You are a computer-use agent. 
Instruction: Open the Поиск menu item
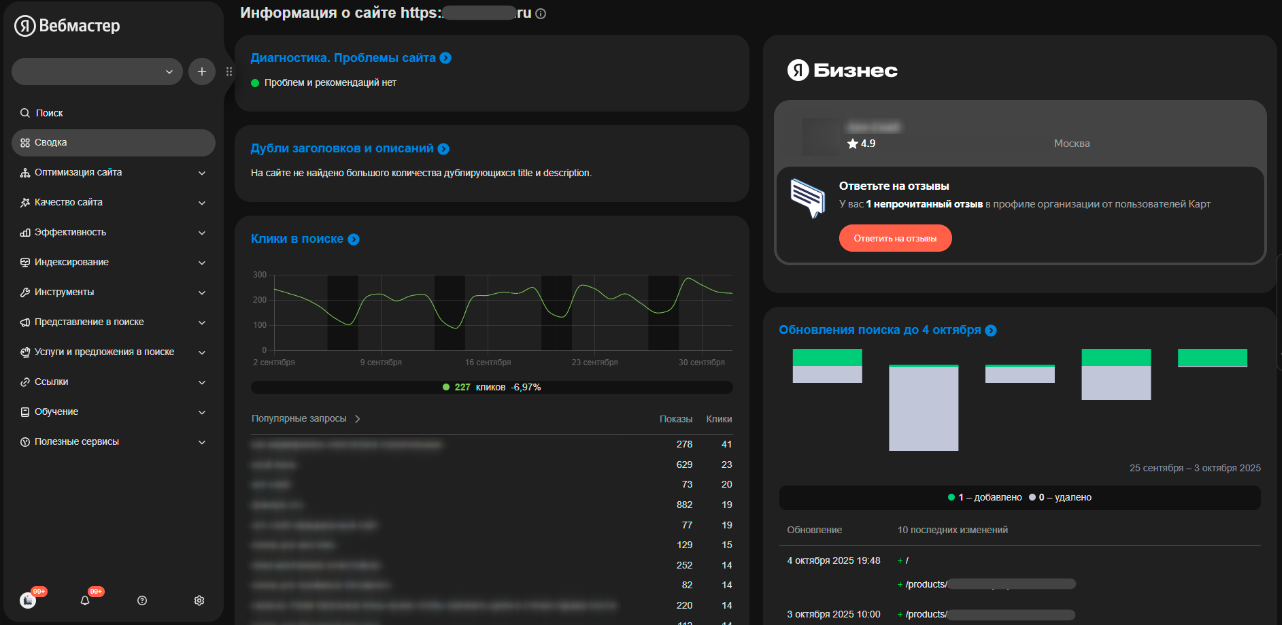[x=49, y=113]
